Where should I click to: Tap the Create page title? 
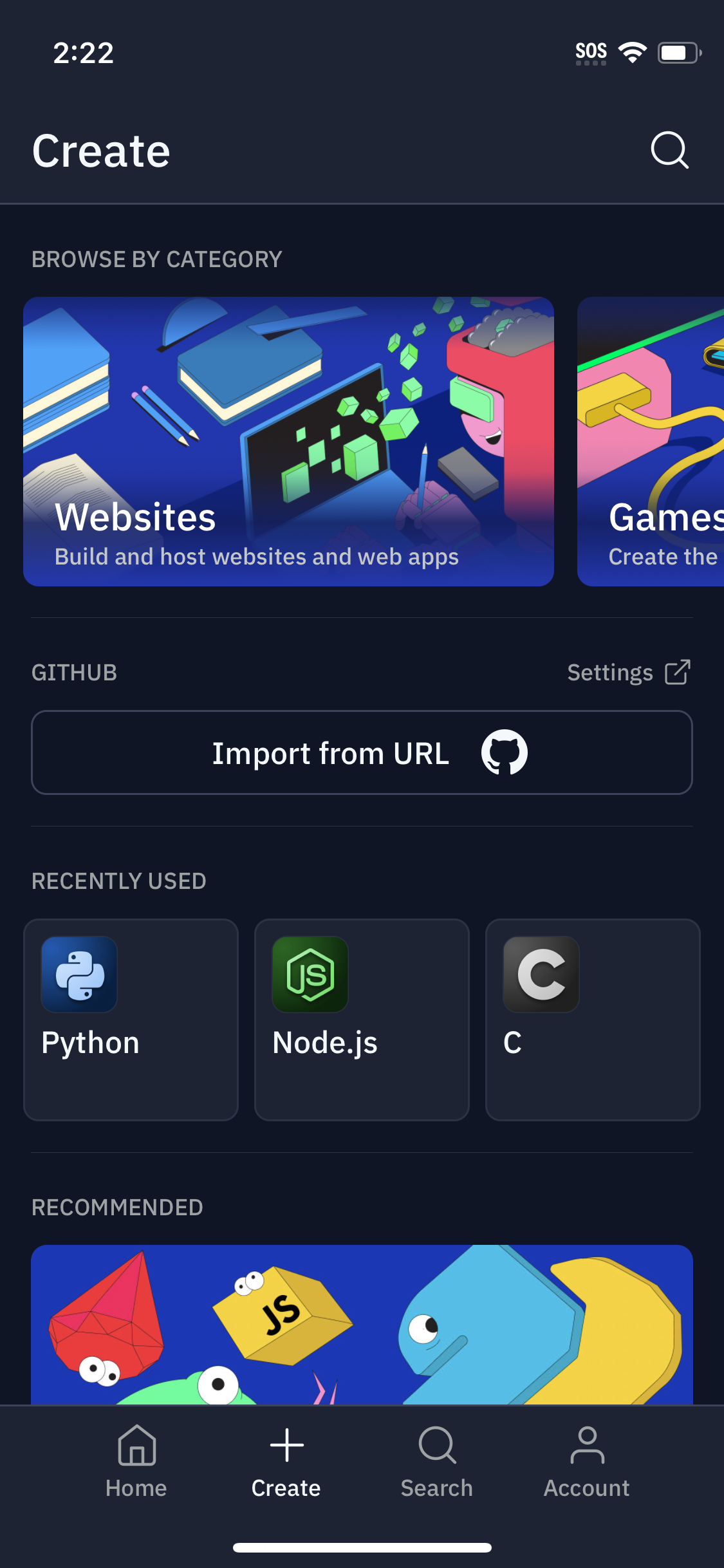click(101, 151)
